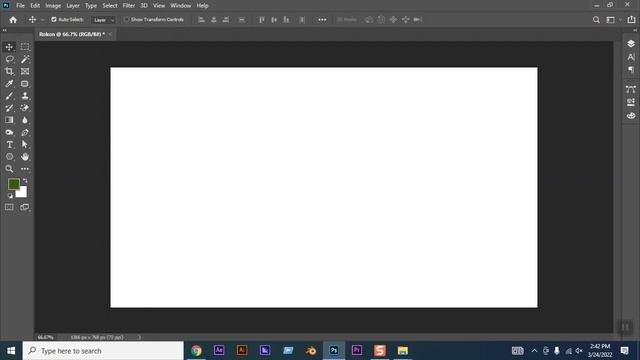Select the Gradient tool

[9, 120]
